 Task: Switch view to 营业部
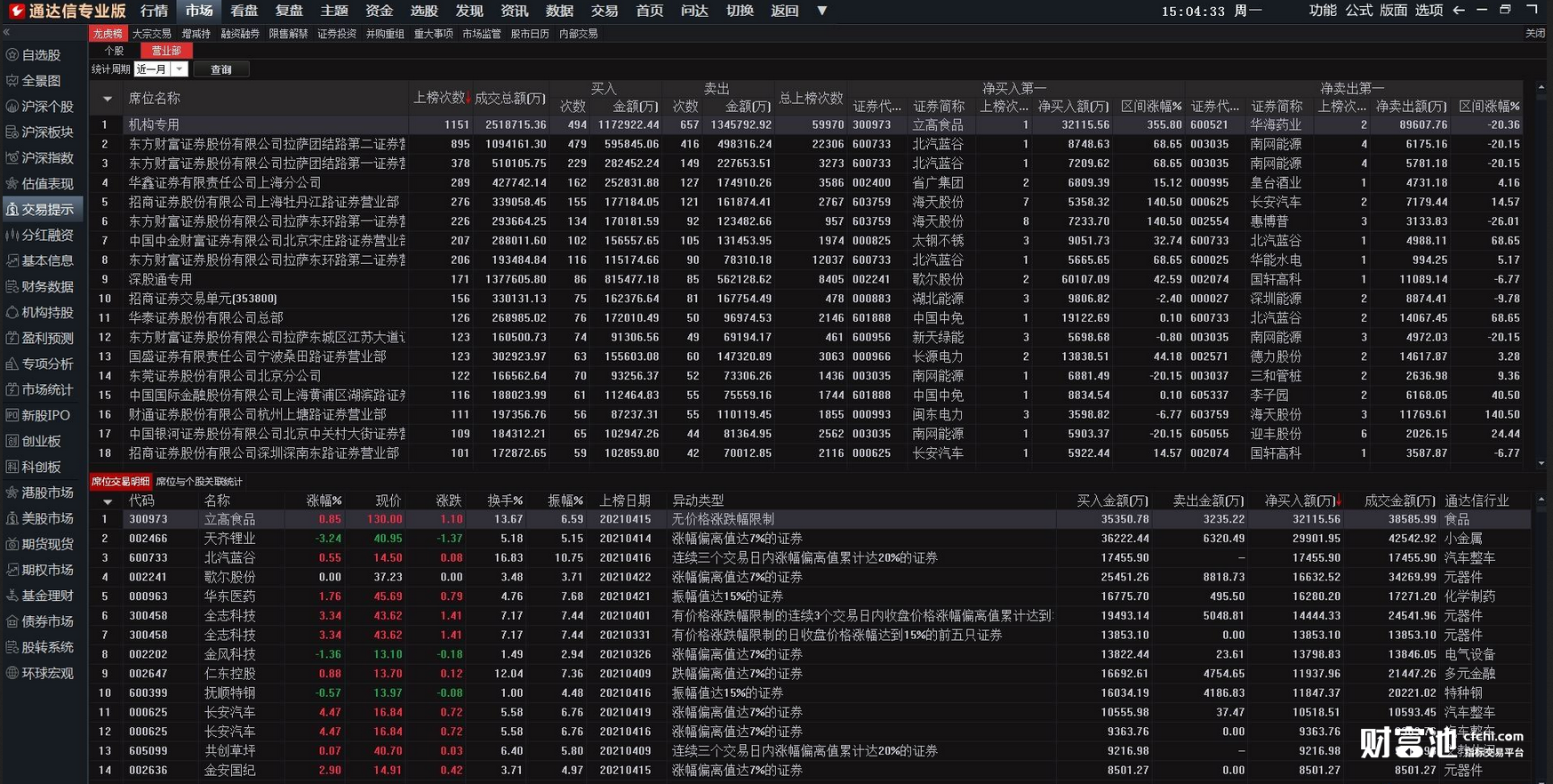(x=166, y=52)
